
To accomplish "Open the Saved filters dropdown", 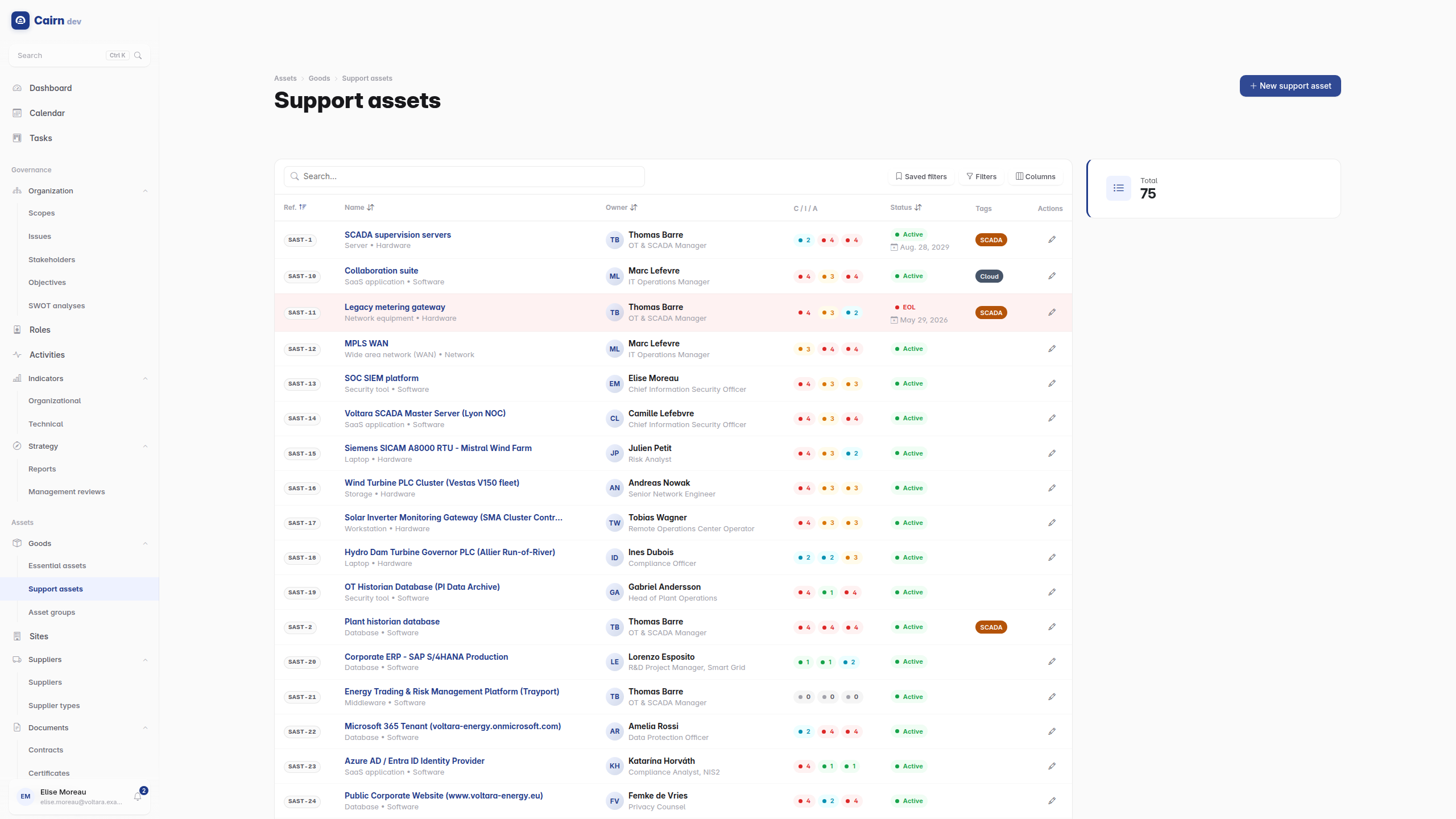I will pos(921,177).
